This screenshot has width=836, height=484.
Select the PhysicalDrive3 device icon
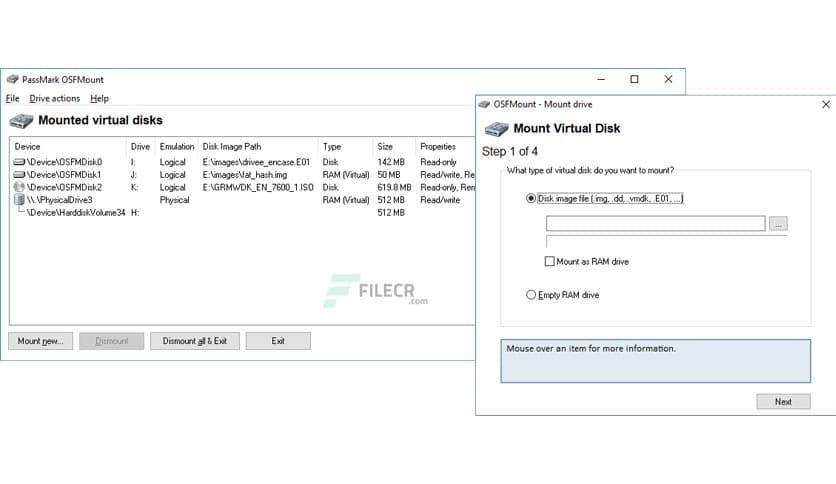pyautogui.click(x=19, y=200)
